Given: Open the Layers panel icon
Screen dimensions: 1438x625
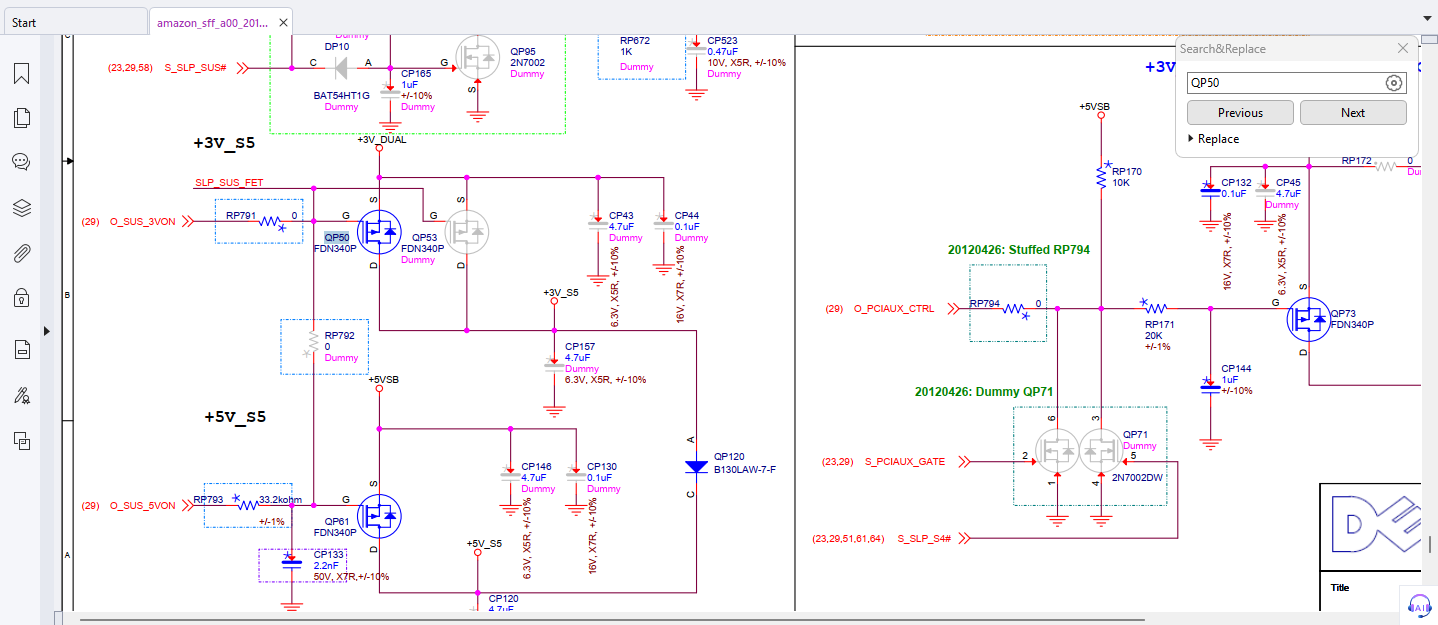Looking at the screenshot, I should click(x=21, y=208).
